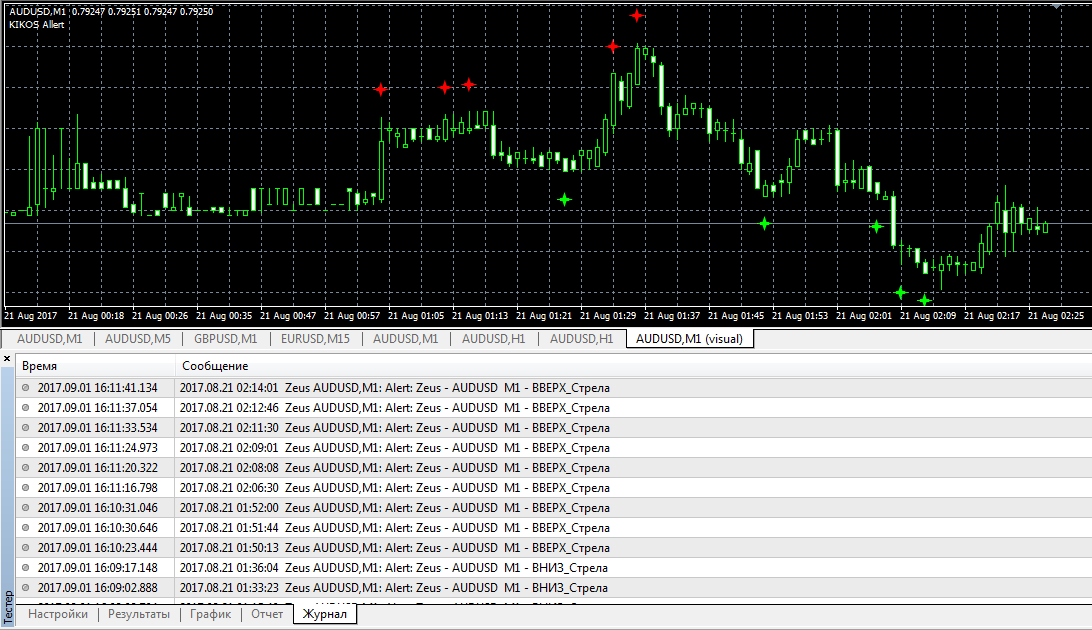Click the chart shift triangle marker
1092x630 pixels.
1056,6
